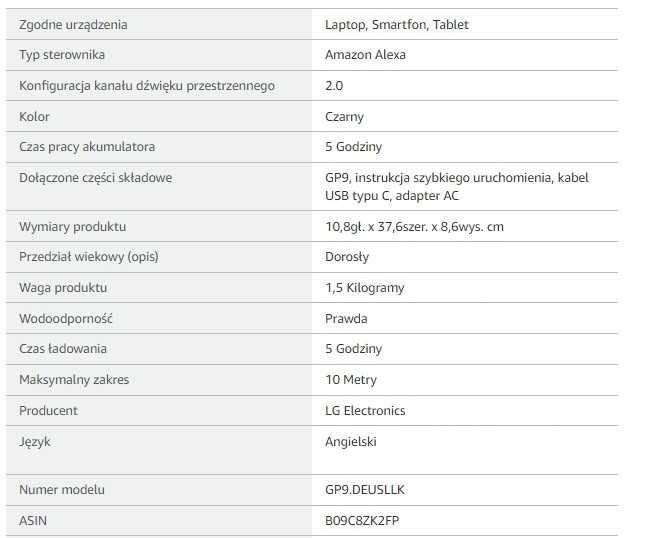The image size is (661, 538).
Task: Click the "Czas ładowania" label
Action: (63, 349)
